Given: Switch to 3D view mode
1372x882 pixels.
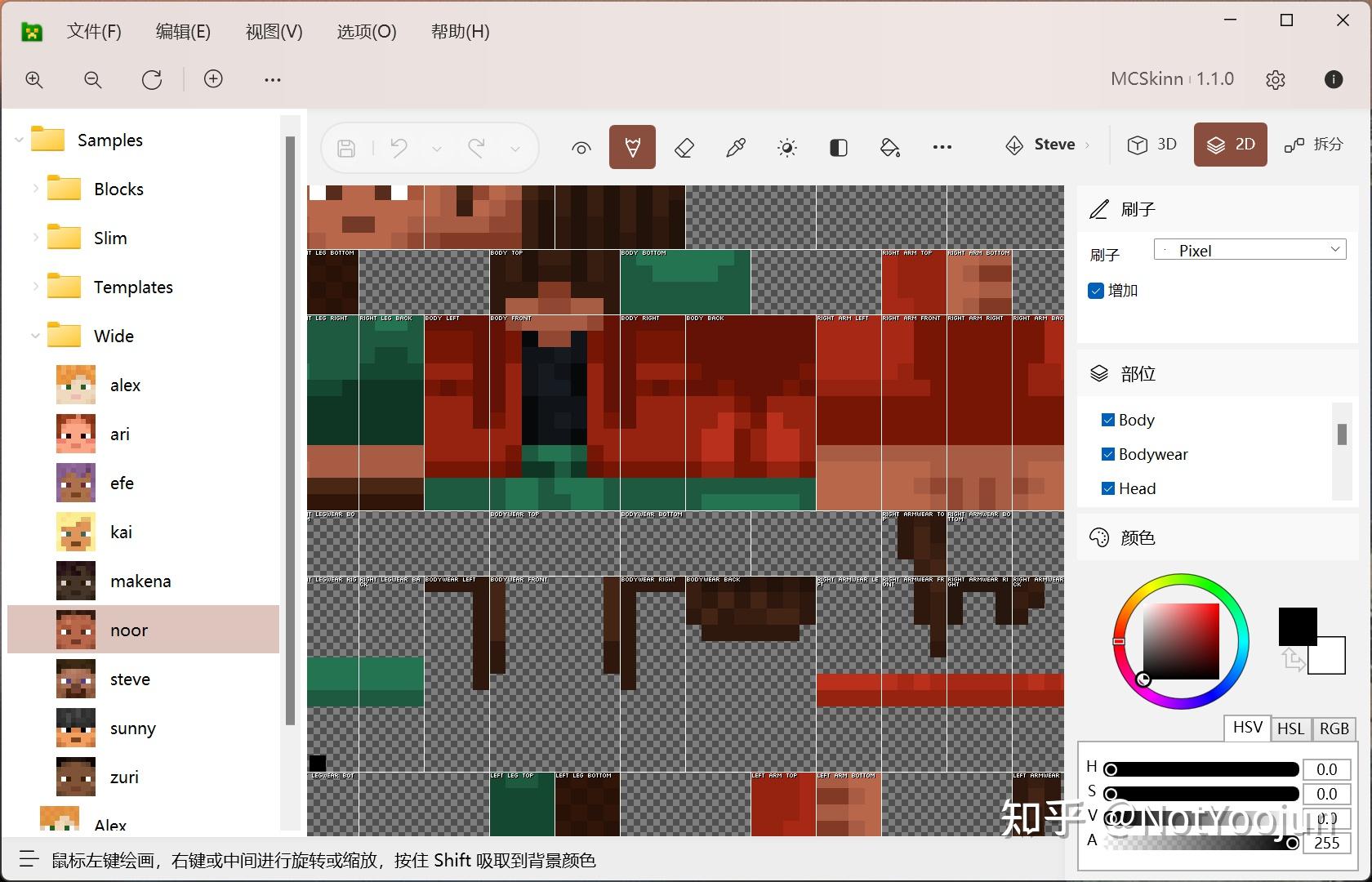Looking at the screenshot, I should (1151, 145).
